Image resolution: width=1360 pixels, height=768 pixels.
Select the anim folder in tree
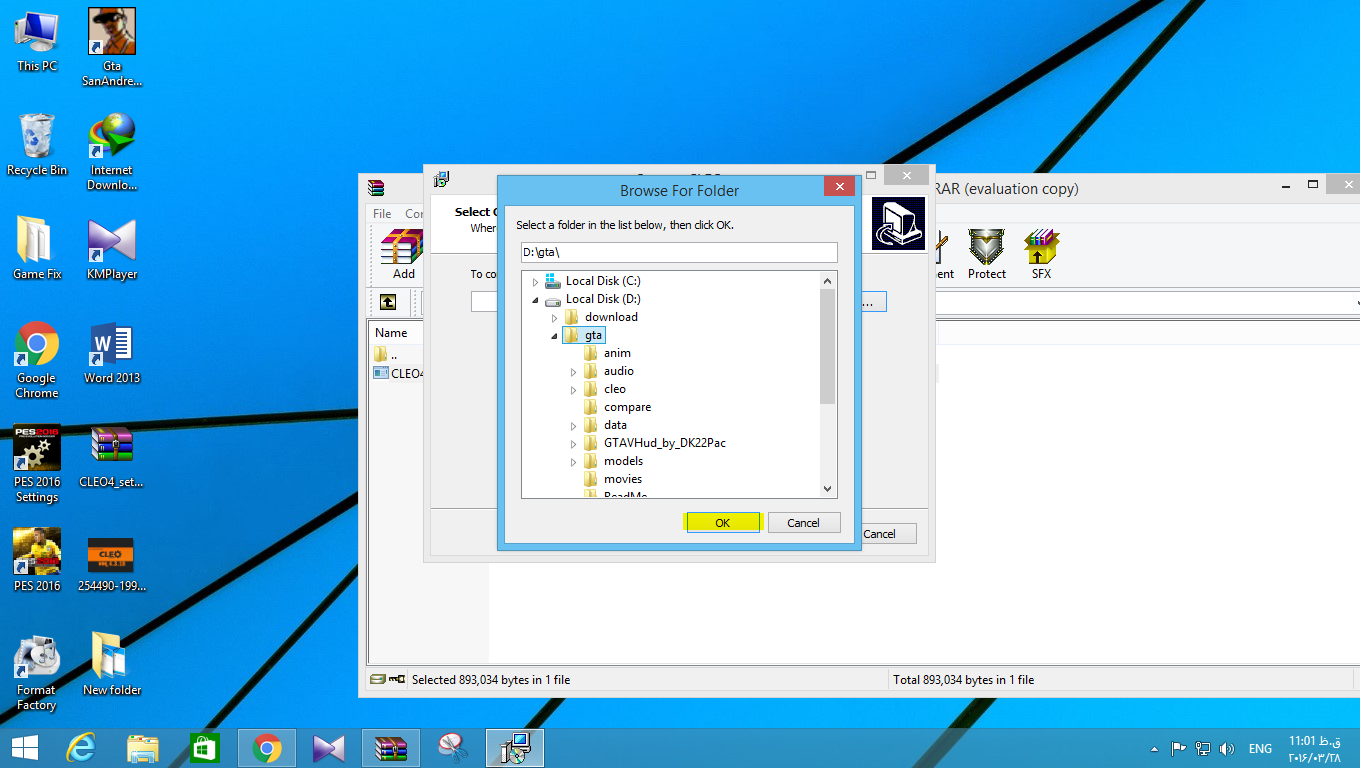tap(617, 353)
